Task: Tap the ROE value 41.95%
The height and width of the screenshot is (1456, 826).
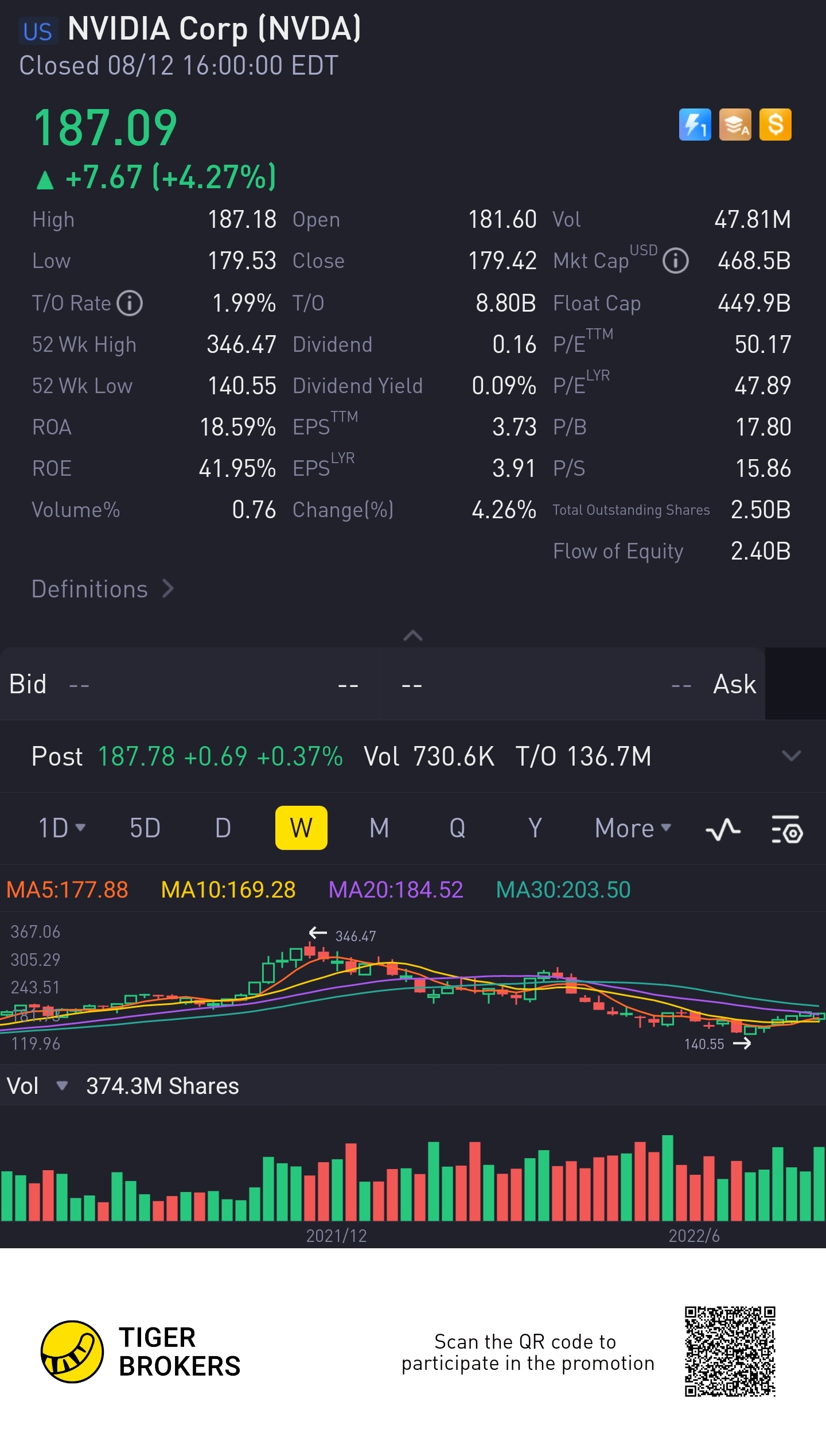Action: [x=237, y=468]
